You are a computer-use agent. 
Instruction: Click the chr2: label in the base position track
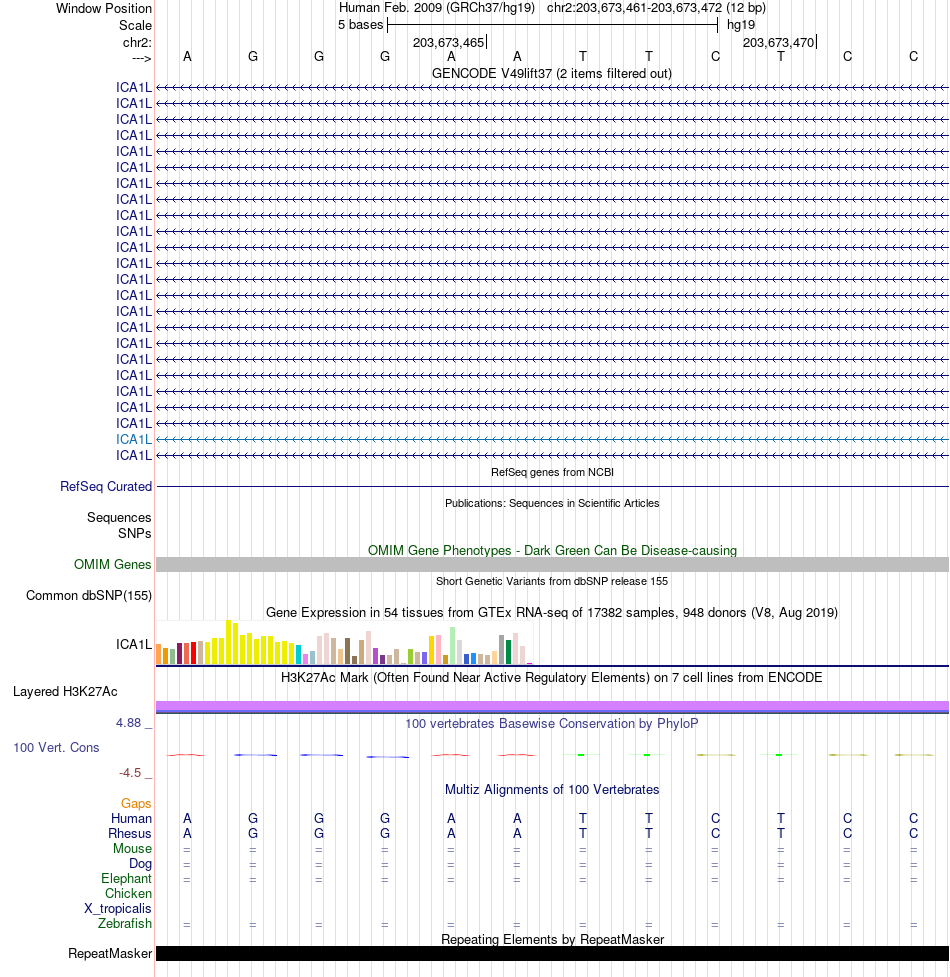[137, 43]
